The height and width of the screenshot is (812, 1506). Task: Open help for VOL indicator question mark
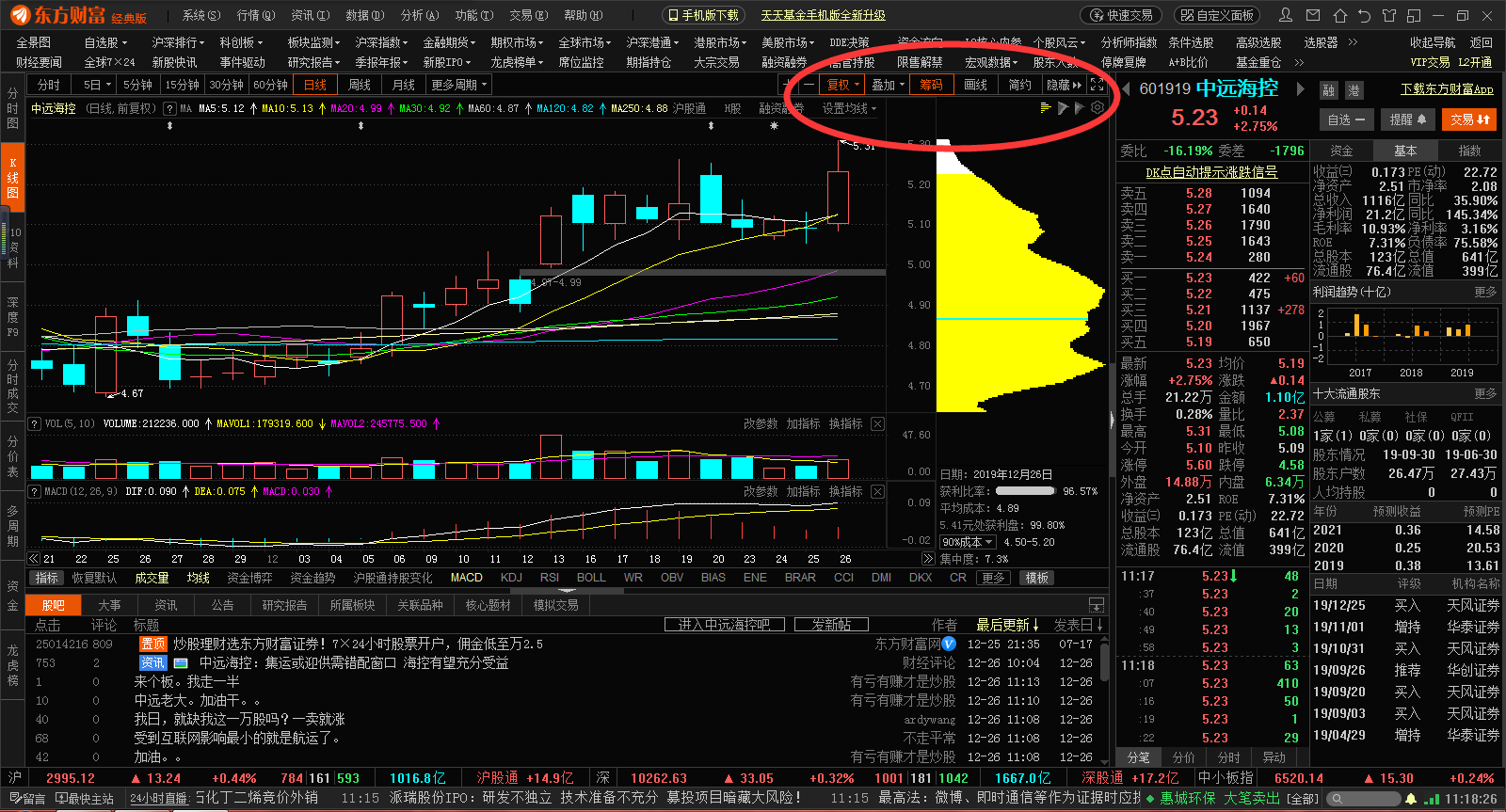tap(35, 424)
